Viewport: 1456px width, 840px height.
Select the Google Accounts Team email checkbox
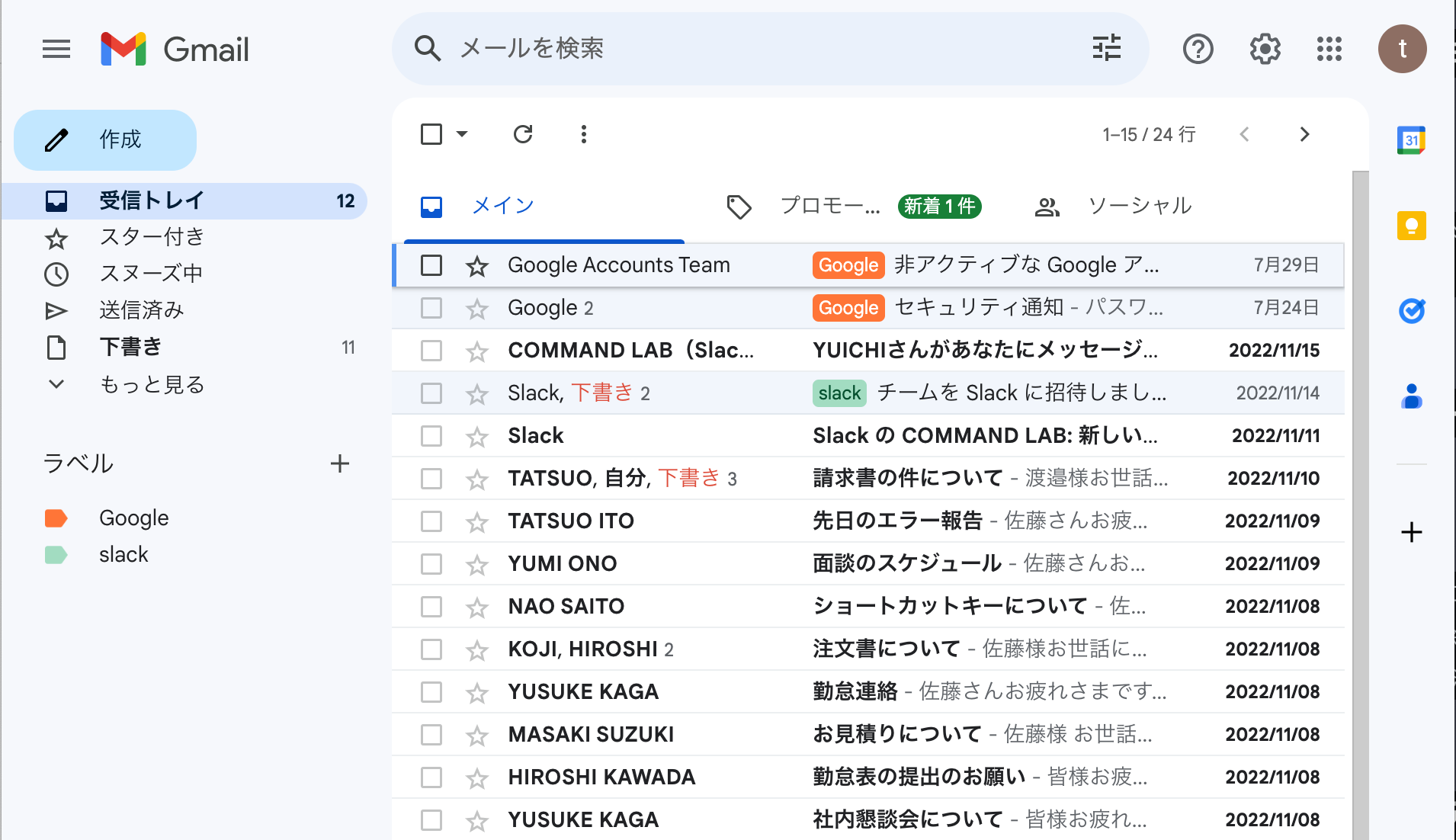click(431, 265)
